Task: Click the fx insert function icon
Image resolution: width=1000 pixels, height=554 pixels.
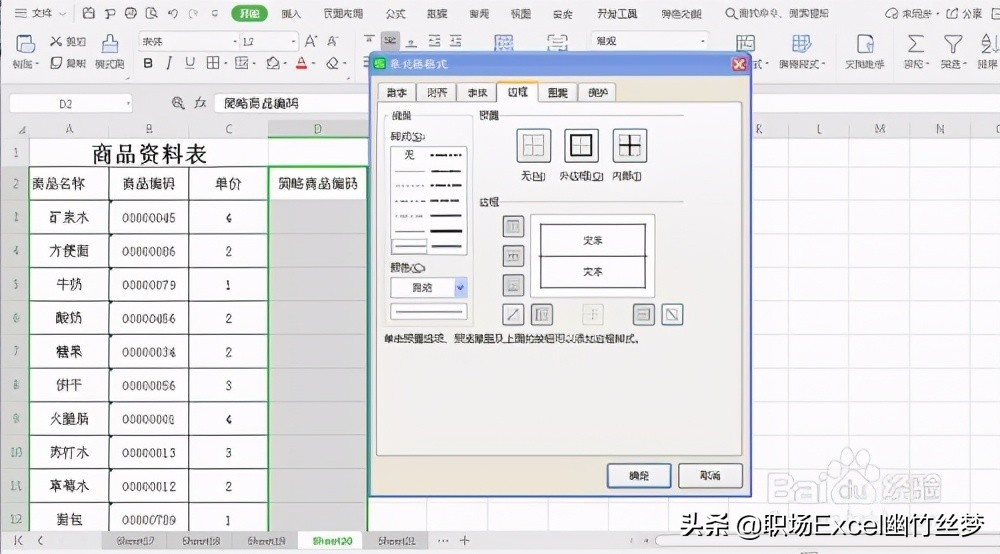Action: click(200, 103)
